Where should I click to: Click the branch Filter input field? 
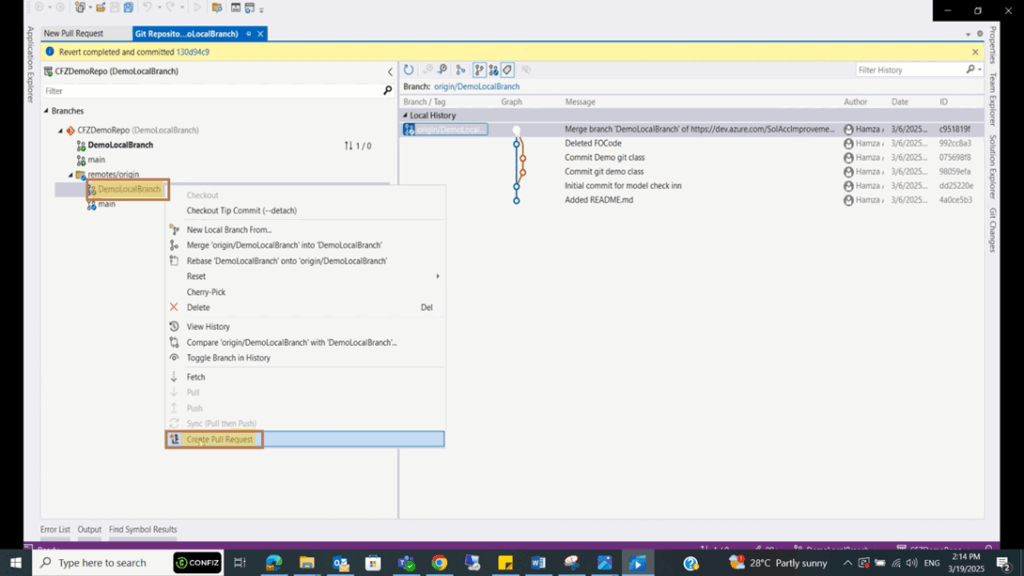(212, 91)
